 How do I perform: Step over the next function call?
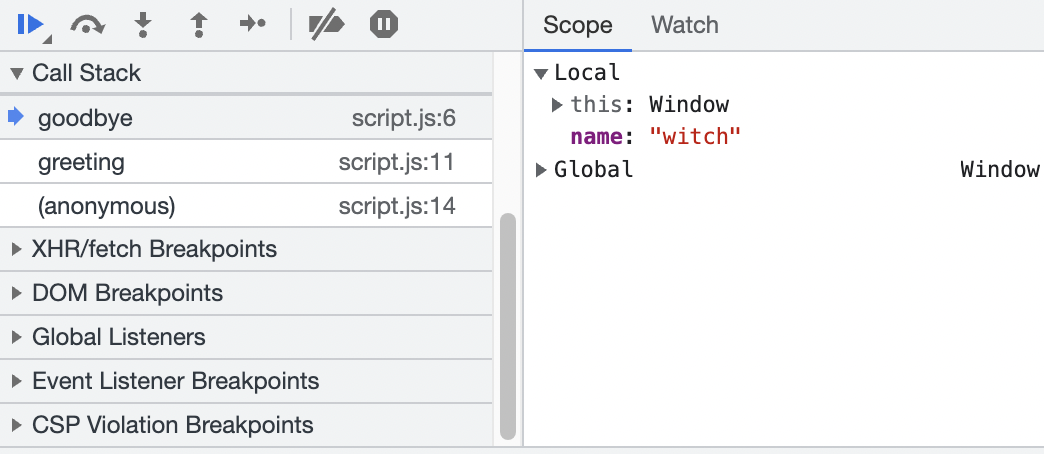88,25
